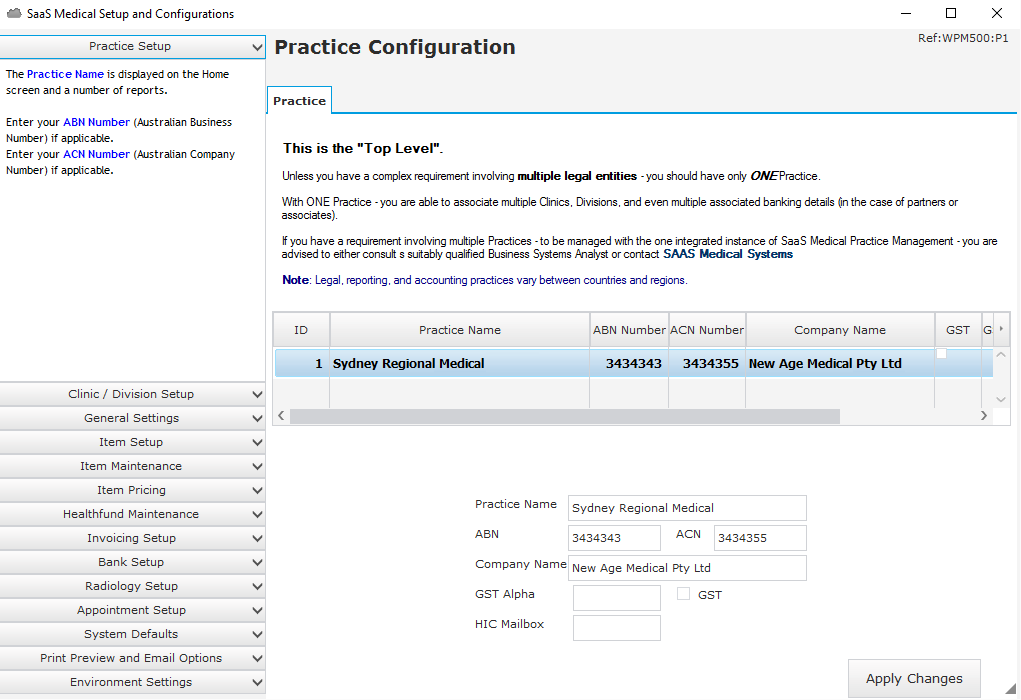Viewport: 1021px width, 700px height.
Task: Expand Invoicing Setup section
Action: coord(132,539)
